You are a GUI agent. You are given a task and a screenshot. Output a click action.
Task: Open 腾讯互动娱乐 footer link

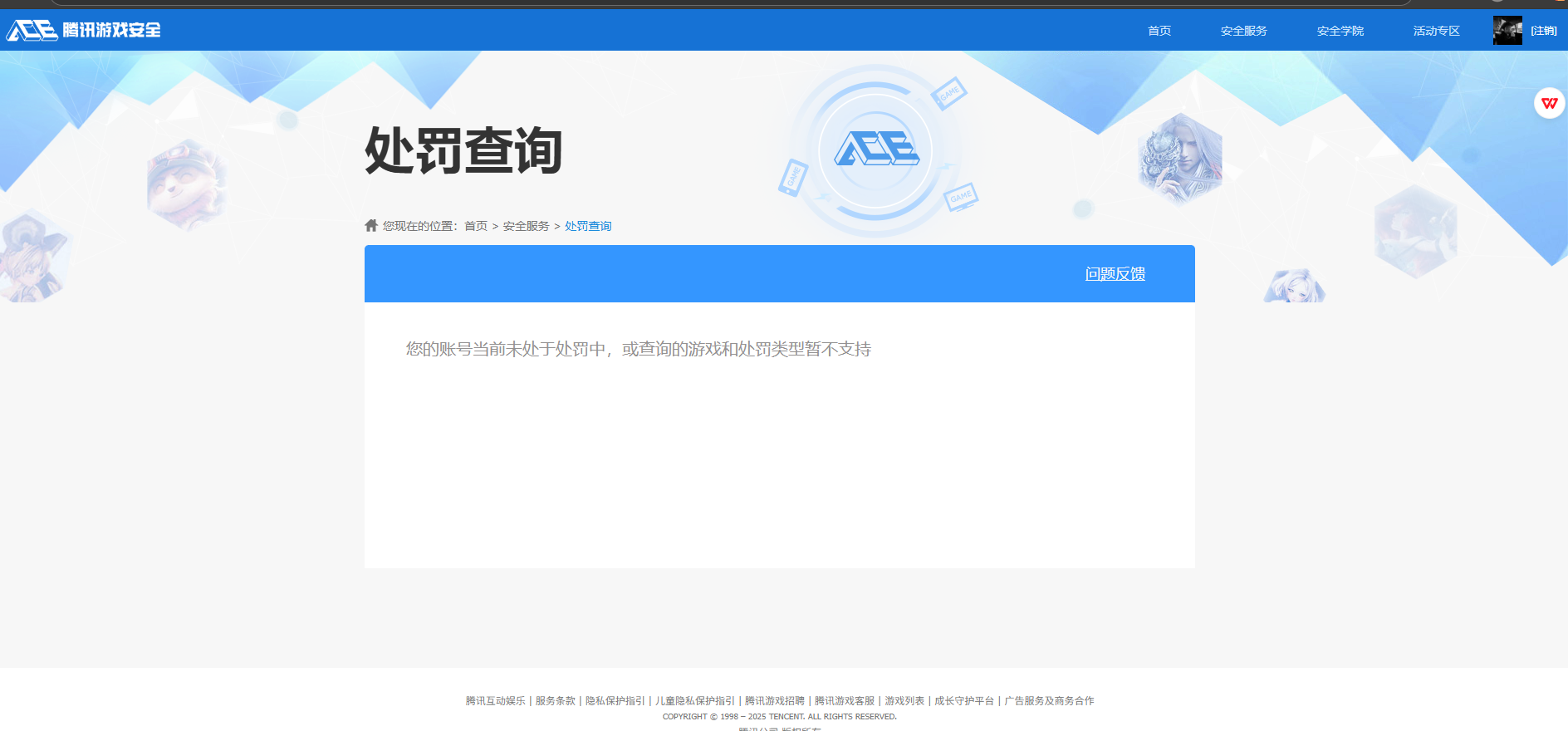pyautogui.click(x=495, y=701)
